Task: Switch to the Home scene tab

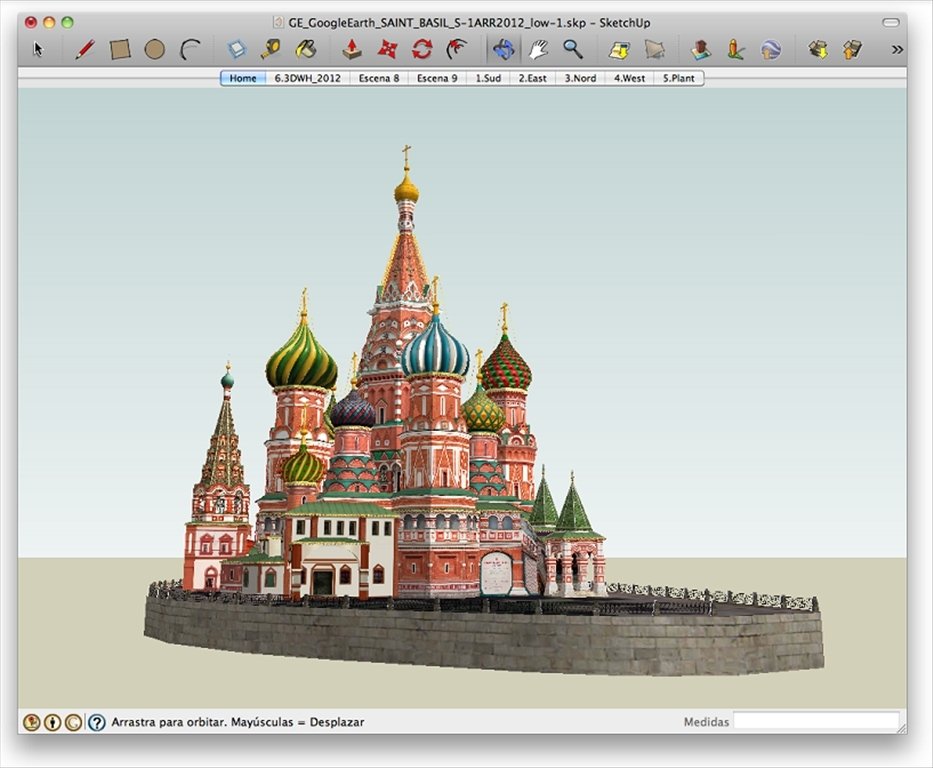Action: [x=243, y=78]
